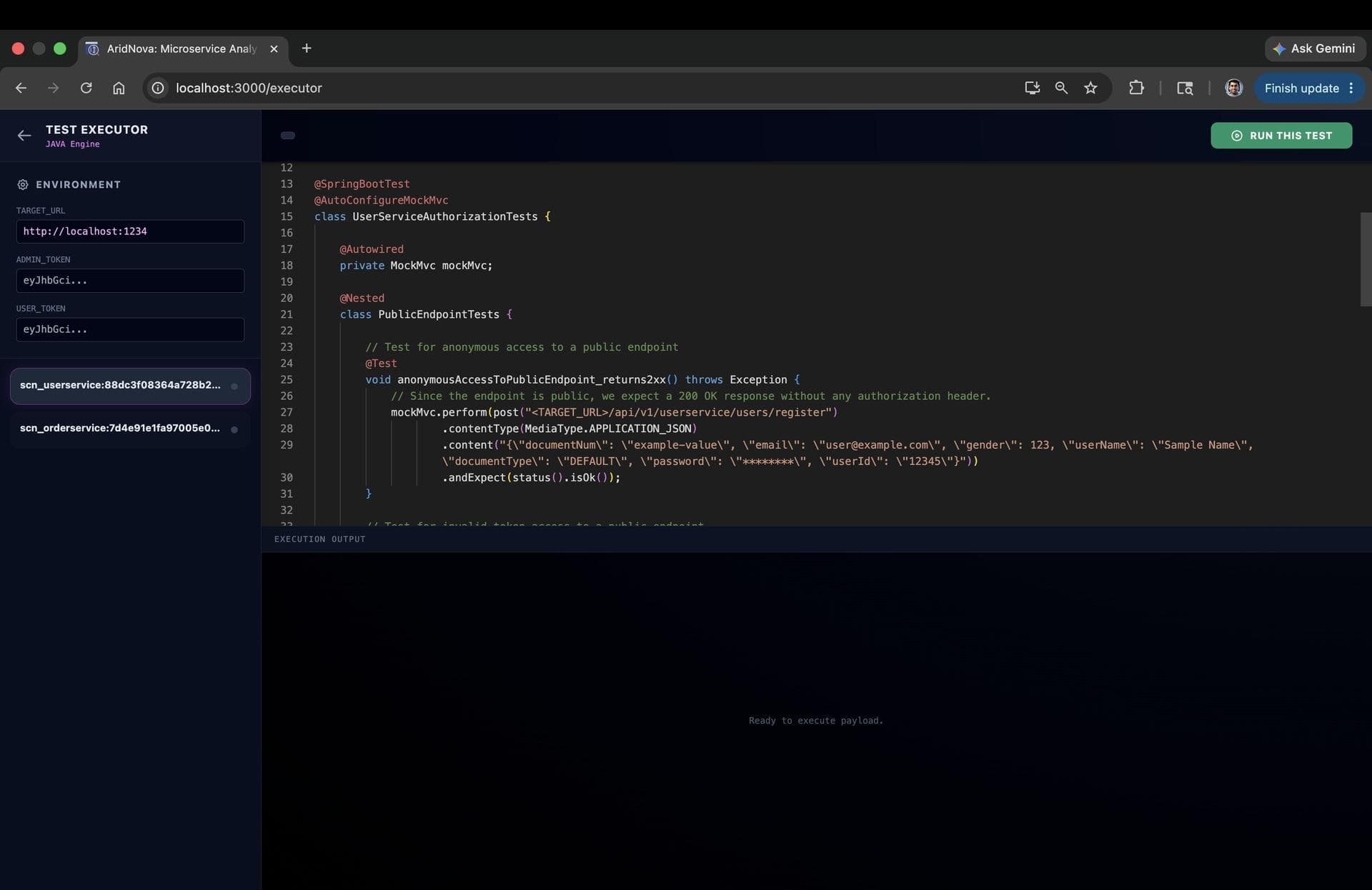Click the @SpringBootTest annotation on line 13
Image resolution: width=1372 pixels, height=890 pixels.
[362, 184]
